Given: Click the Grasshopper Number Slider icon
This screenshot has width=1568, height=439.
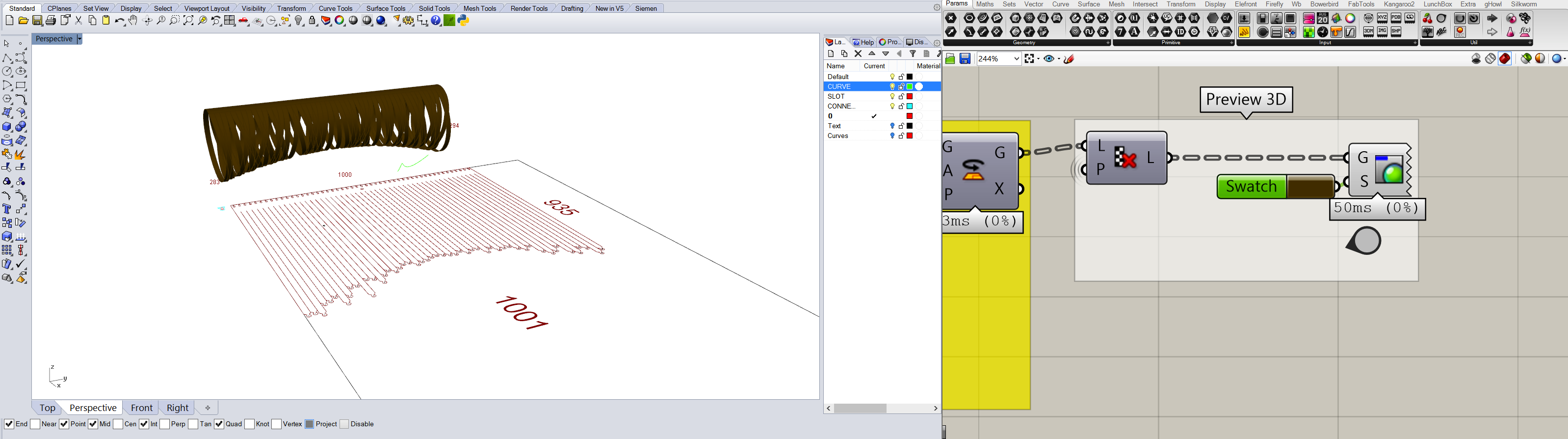Looking at the screenshot, I should [1244, 19].
